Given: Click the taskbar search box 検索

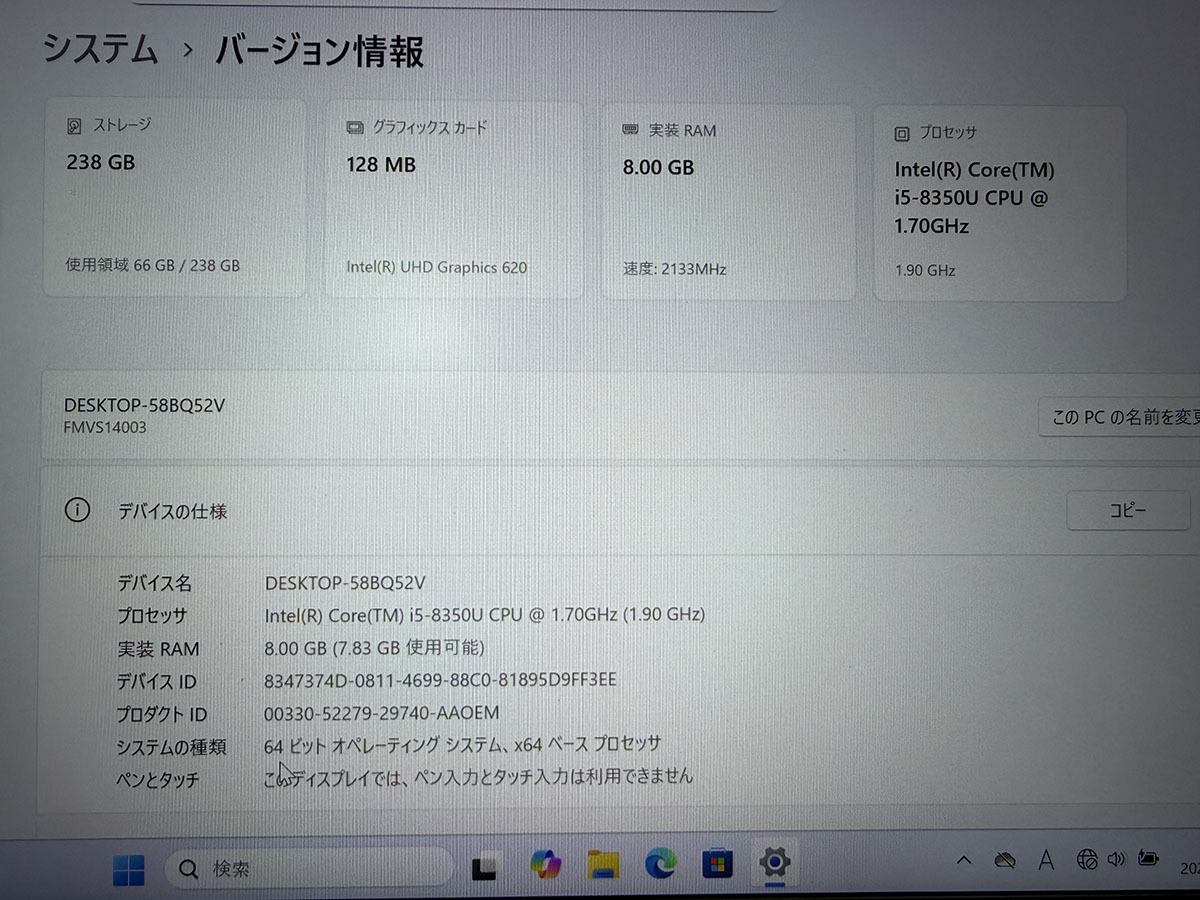Looking at the screenshot, I should click(x=309, y=868).
